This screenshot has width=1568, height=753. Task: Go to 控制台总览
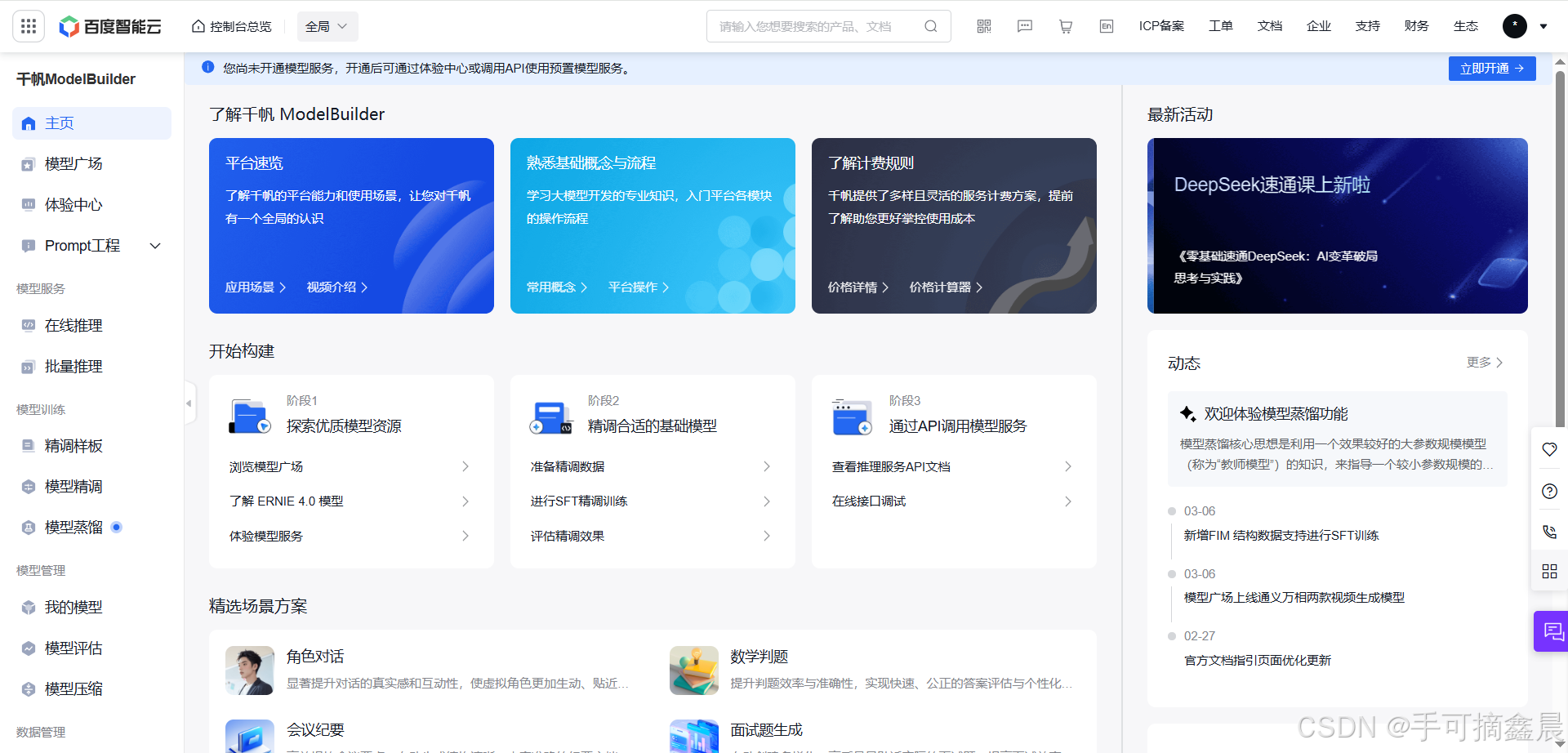click(x=232, y=26)
